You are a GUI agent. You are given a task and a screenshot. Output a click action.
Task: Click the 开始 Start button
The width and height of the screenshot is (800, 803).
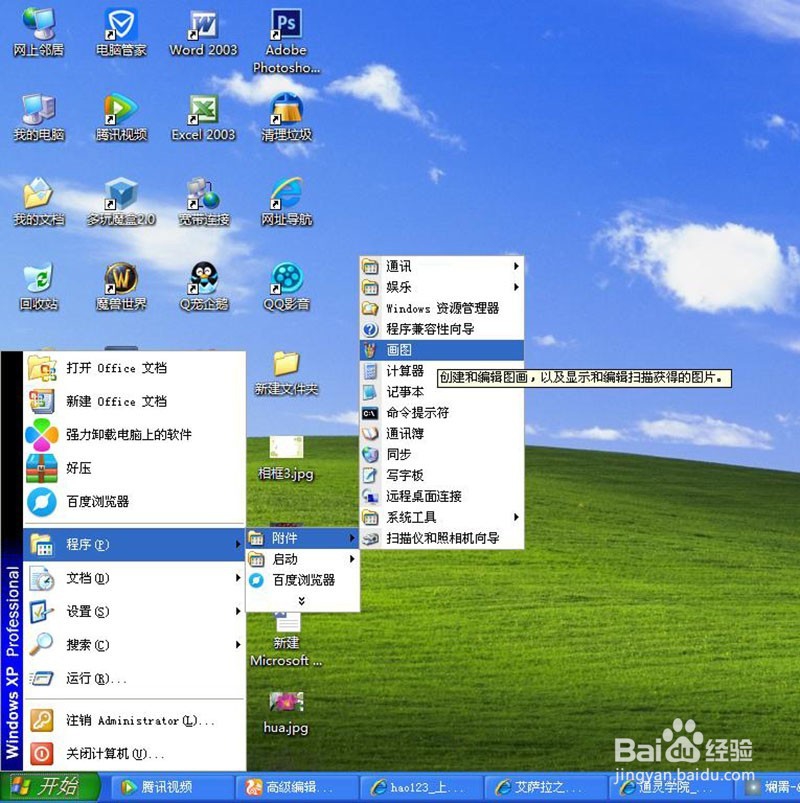50,787
